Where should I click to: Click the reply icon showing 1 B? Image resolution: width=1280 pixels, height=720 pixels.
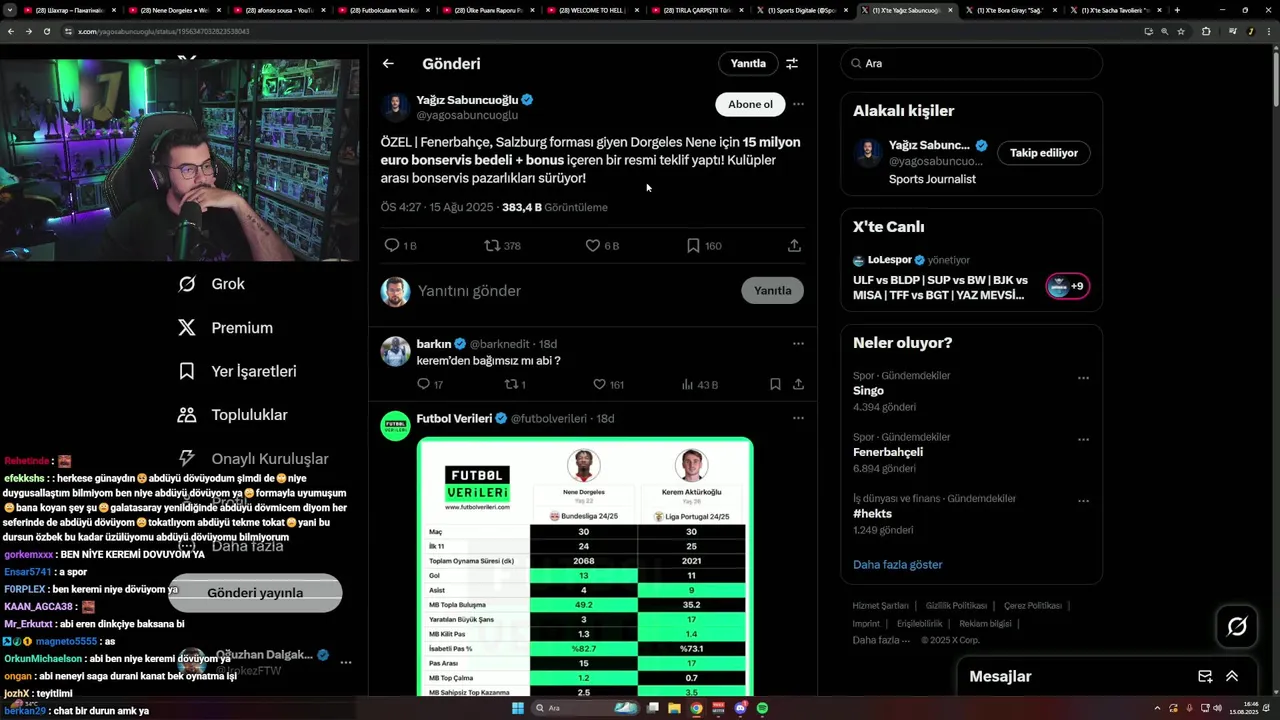(x=392, y=245)
